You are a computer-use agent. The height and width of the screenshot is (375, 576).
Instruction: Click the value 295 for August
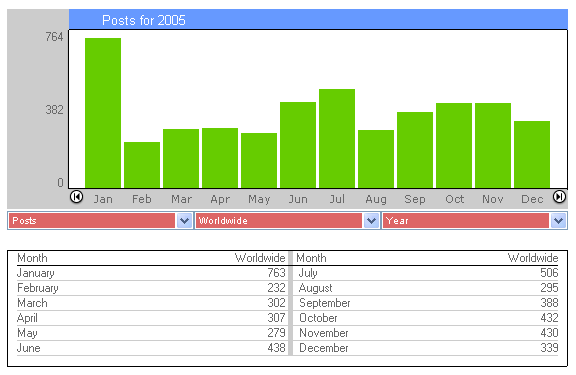click(549, 288)
